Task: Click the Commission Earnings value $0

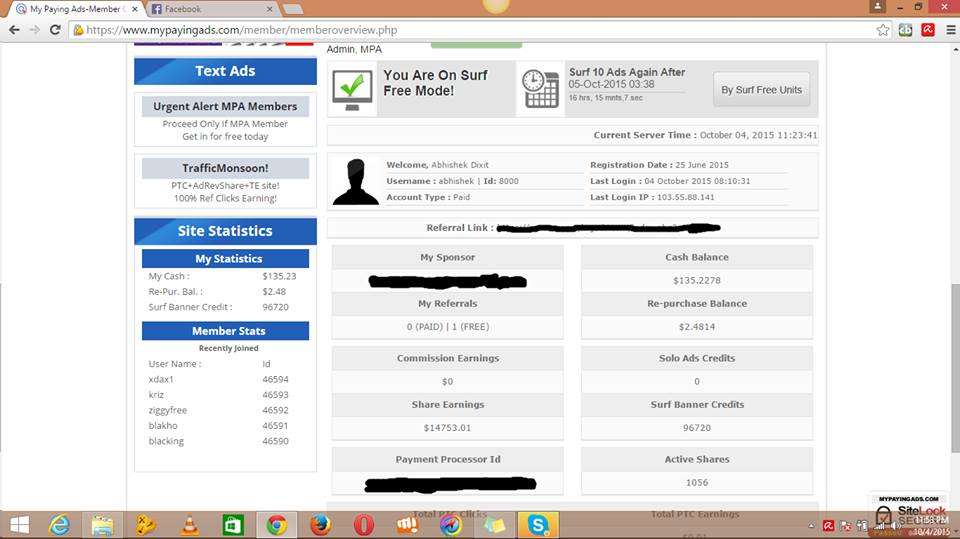Action: tap(448, 382)
